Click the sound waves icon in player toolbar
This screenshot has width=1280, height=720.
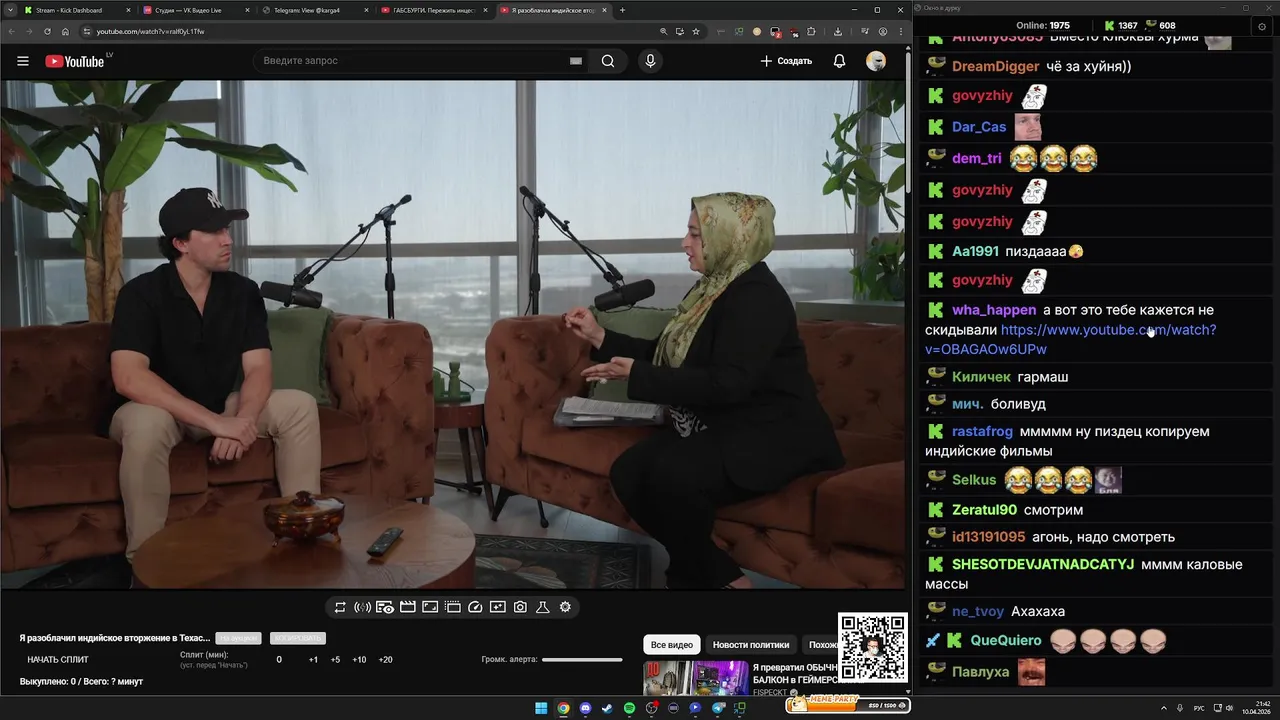pos(362,607)
